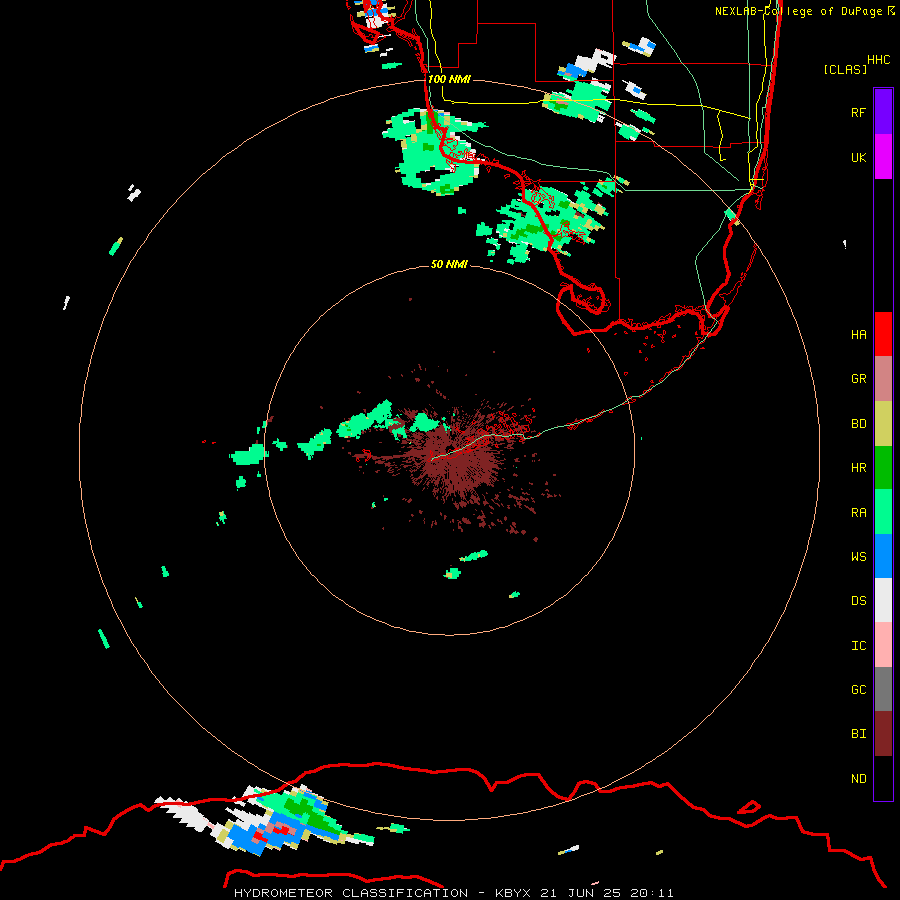This screenshot has width=900, height=900.
Task: Click the BI legend label
Action: [x=858, y=734]
